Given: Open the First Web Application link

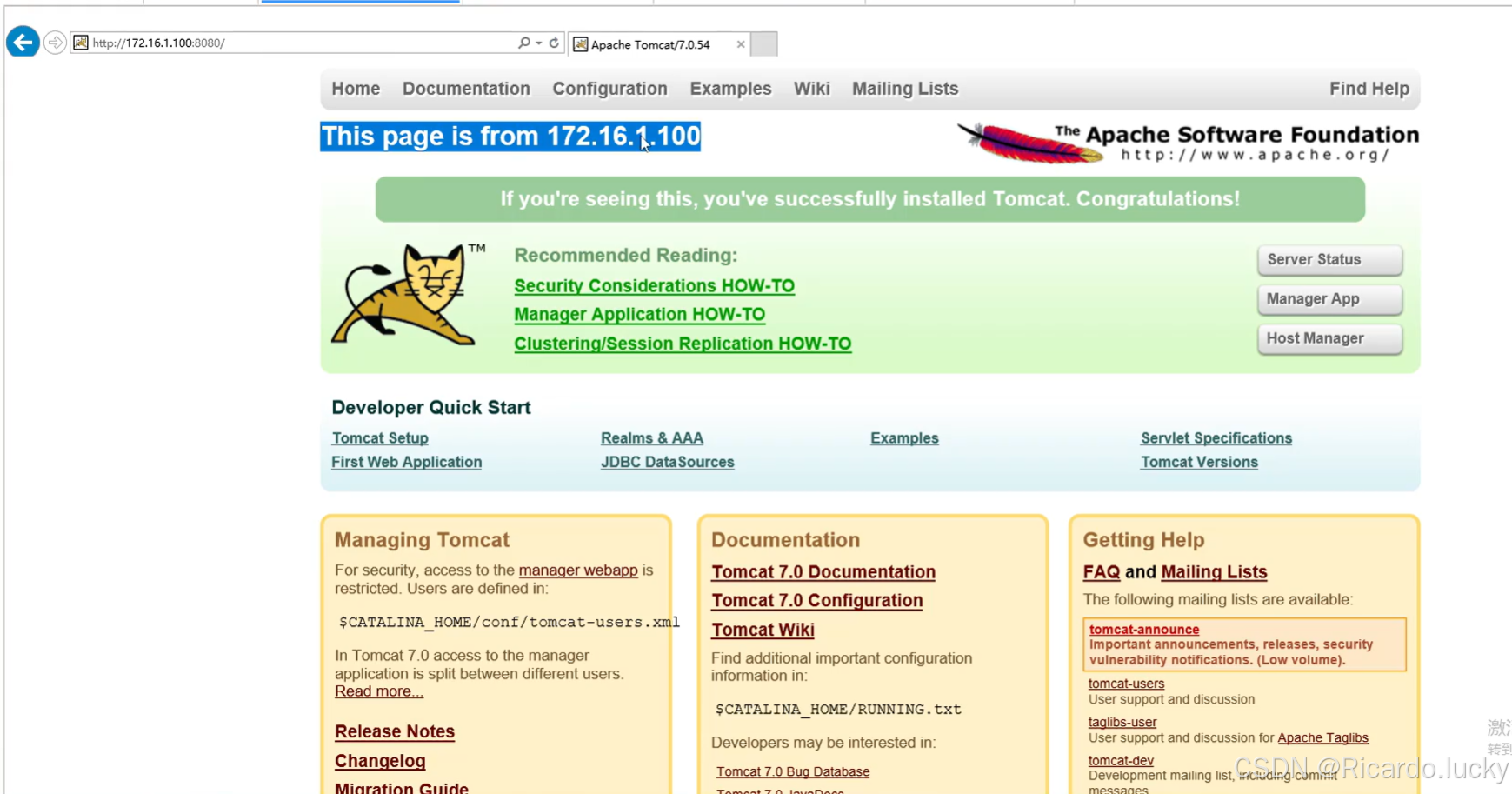Looking at the screenshot, I should 406,462.
